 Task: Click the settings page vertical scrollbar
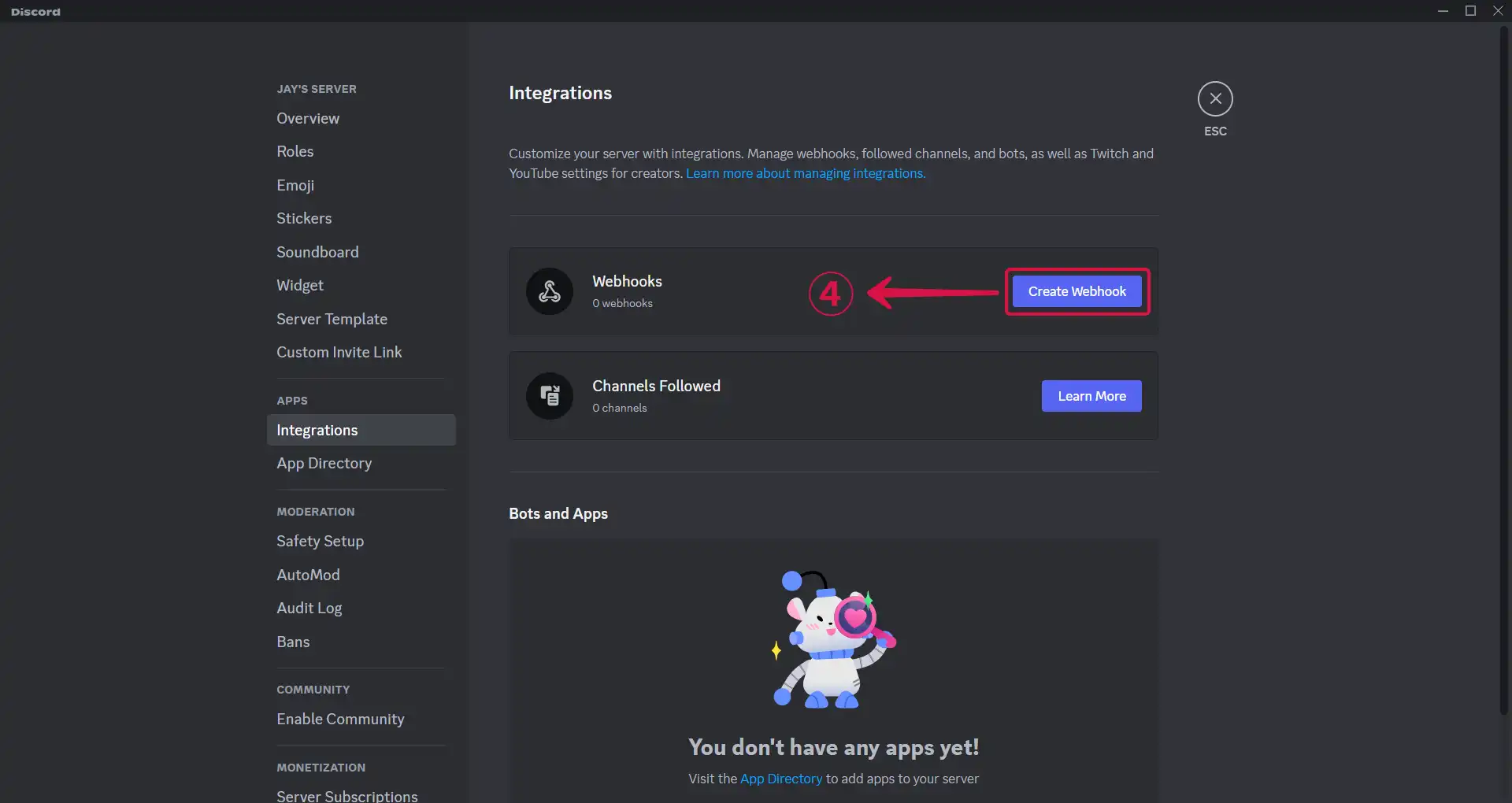point(1503,370)
